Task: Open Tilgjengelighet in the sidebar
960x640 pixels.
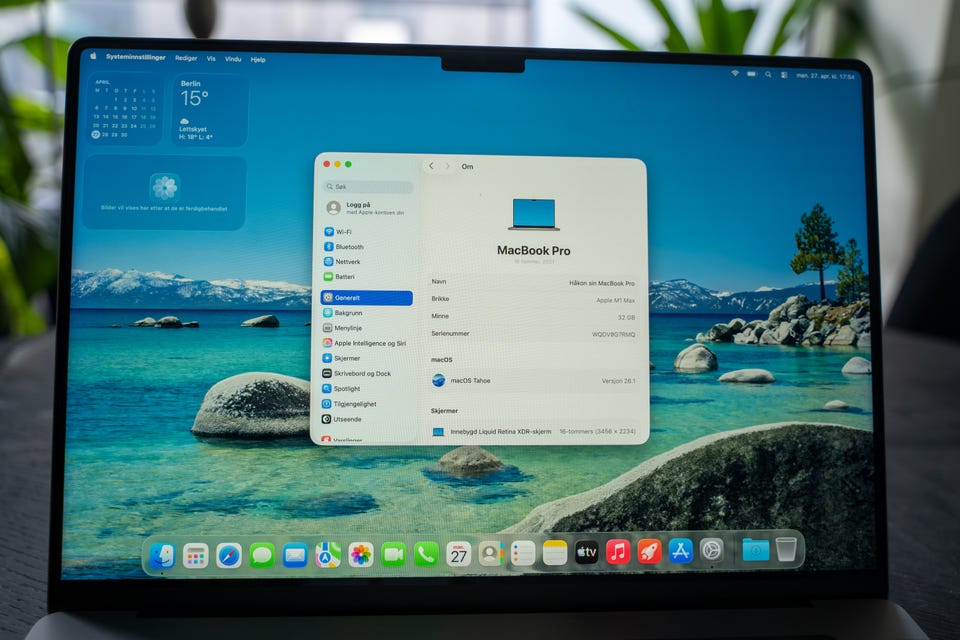Action: pos(366,404)
